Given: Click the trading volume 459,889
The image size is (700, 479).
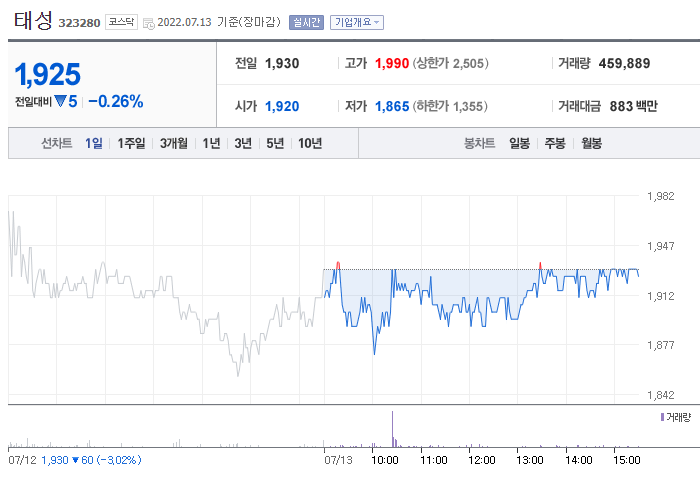Looking at the screenshot, I should [625, 63].
